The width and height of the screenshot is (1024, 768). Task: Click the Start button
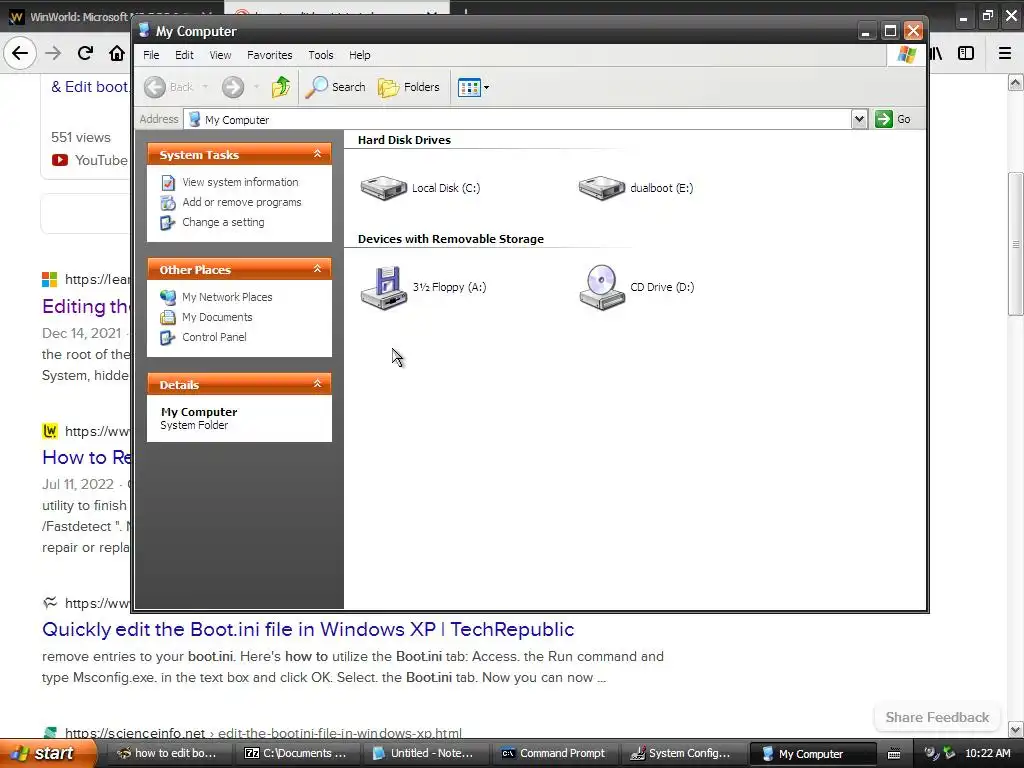pos(48,754)
